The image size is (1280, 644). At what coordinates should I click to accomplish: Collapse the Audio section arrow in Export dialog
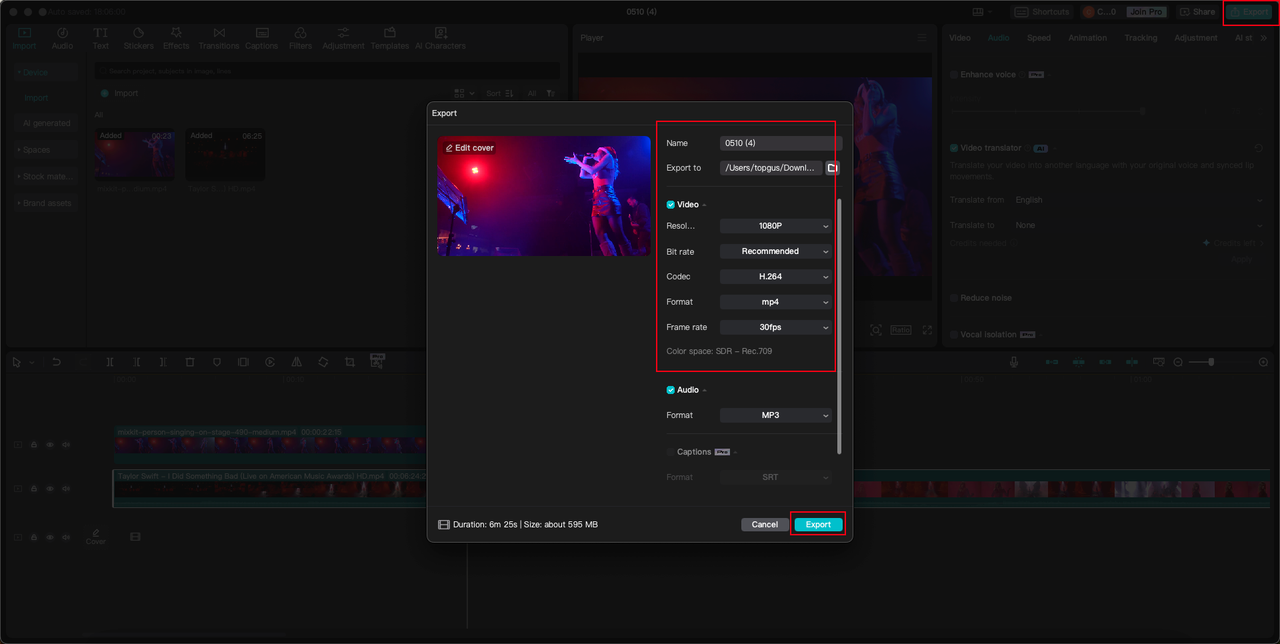(705, 390)
